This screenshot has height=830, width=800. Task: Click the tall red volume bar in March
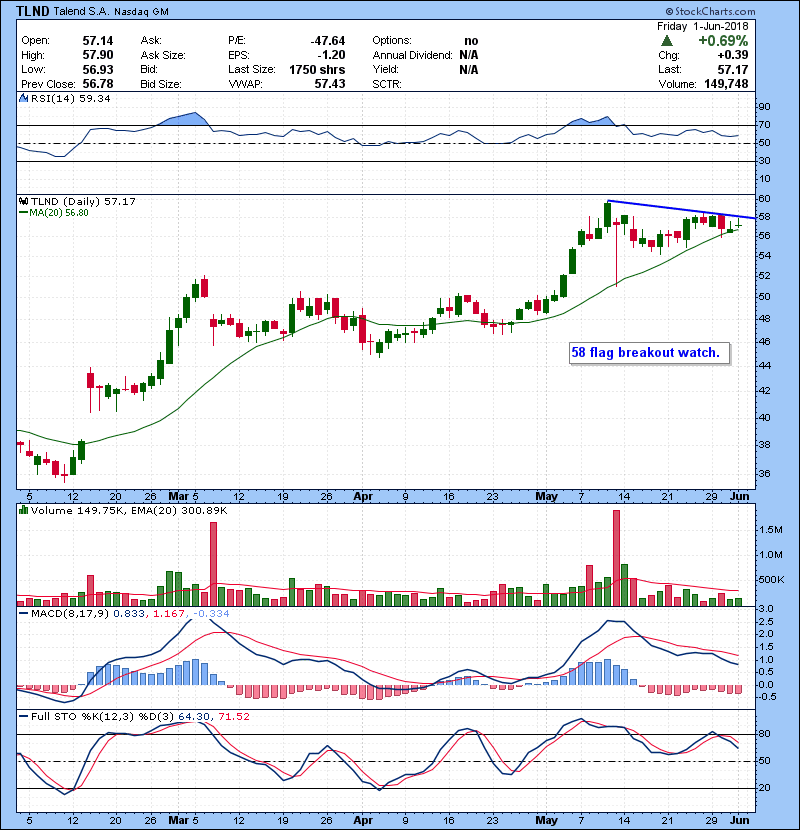pyautogui.click(x=213, y=564)
